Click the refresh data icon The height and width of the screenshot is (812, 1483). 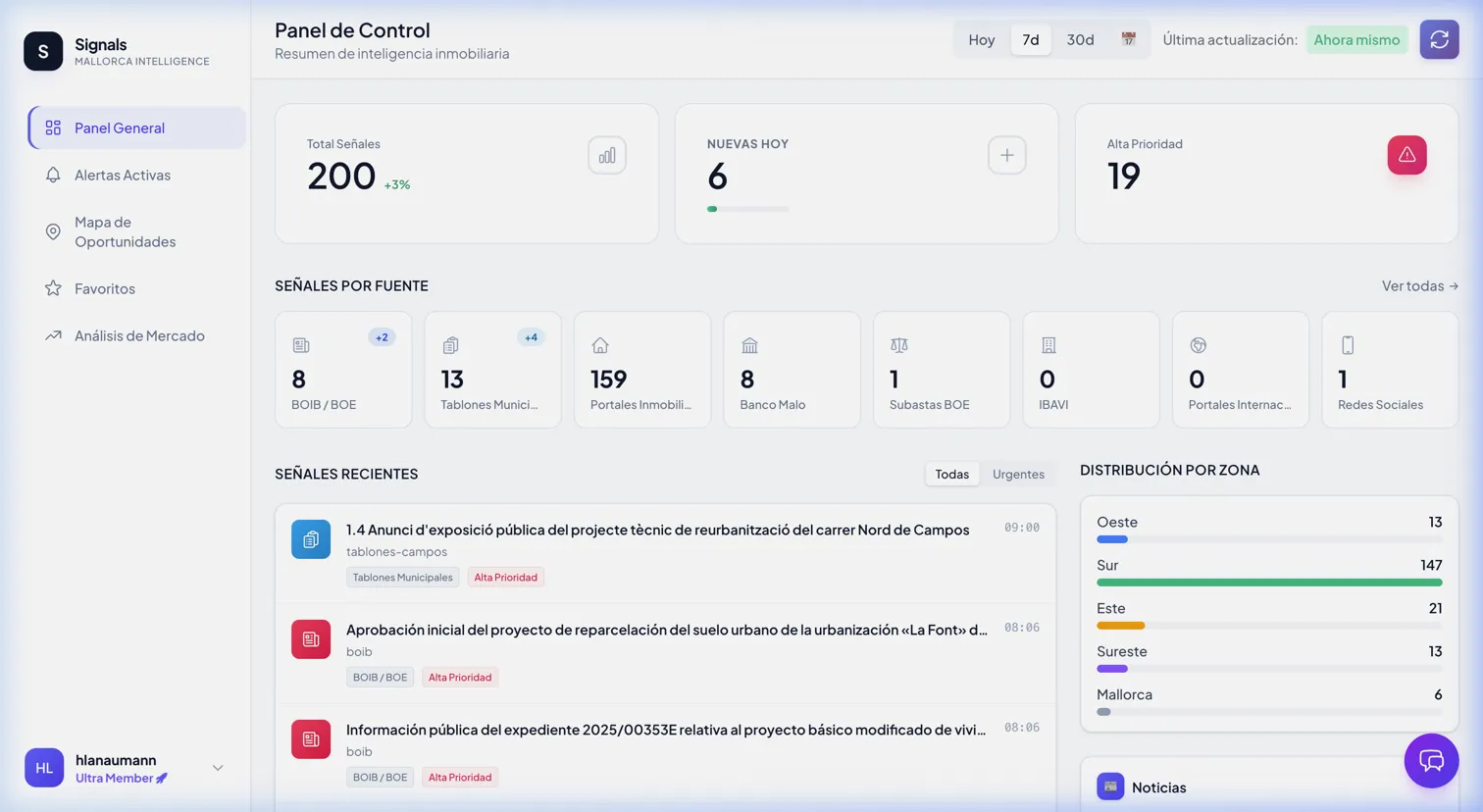(1439, 39)
